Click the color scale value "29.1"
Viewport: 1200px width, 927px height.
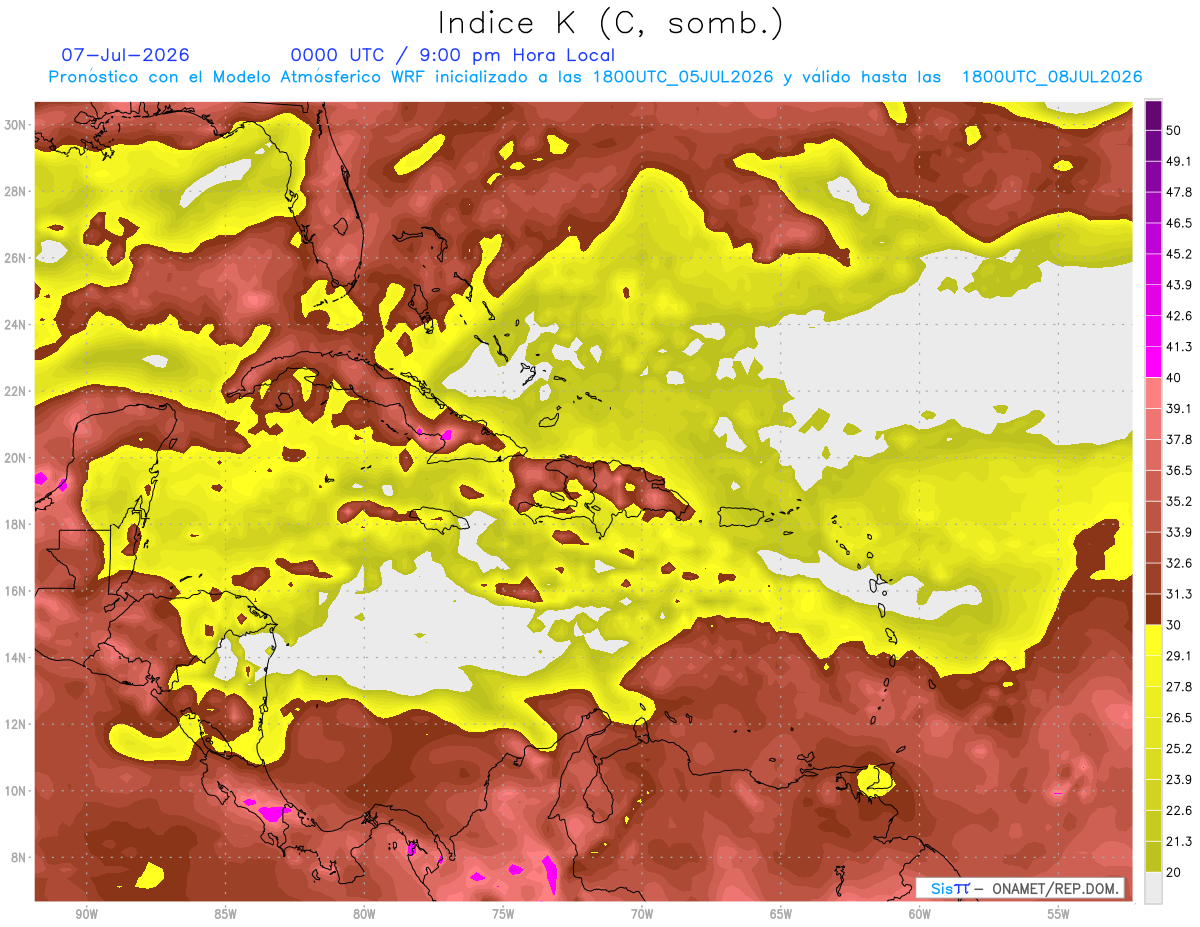(x=1179, y=656)
